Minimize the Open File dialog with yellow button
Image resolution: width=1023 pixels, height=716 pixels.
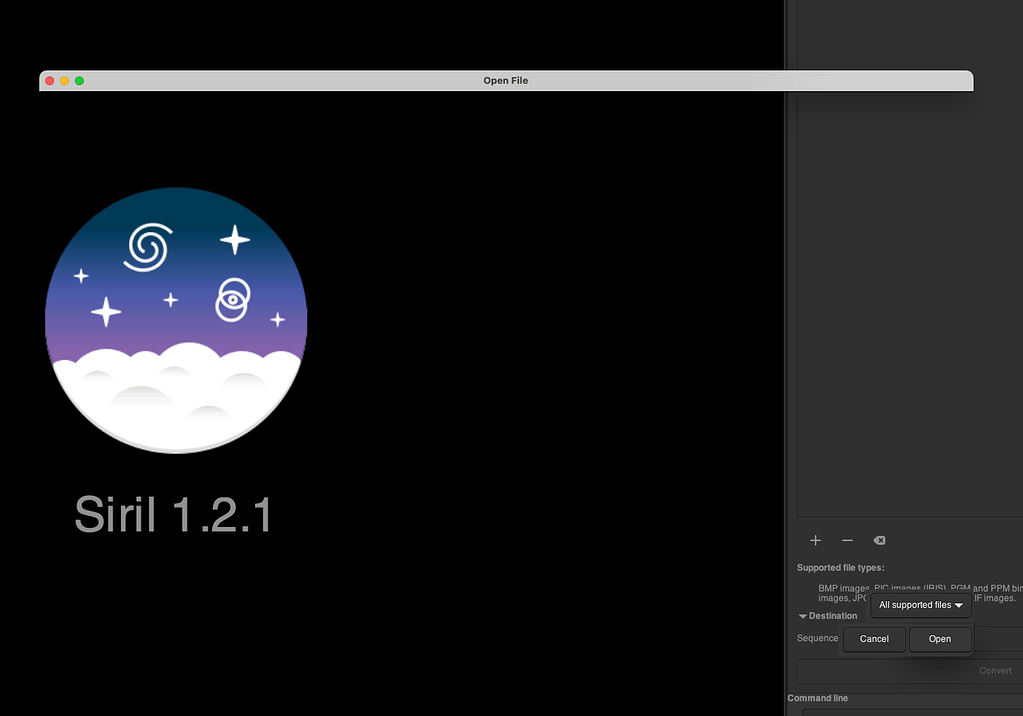click(x=64, y=80)
